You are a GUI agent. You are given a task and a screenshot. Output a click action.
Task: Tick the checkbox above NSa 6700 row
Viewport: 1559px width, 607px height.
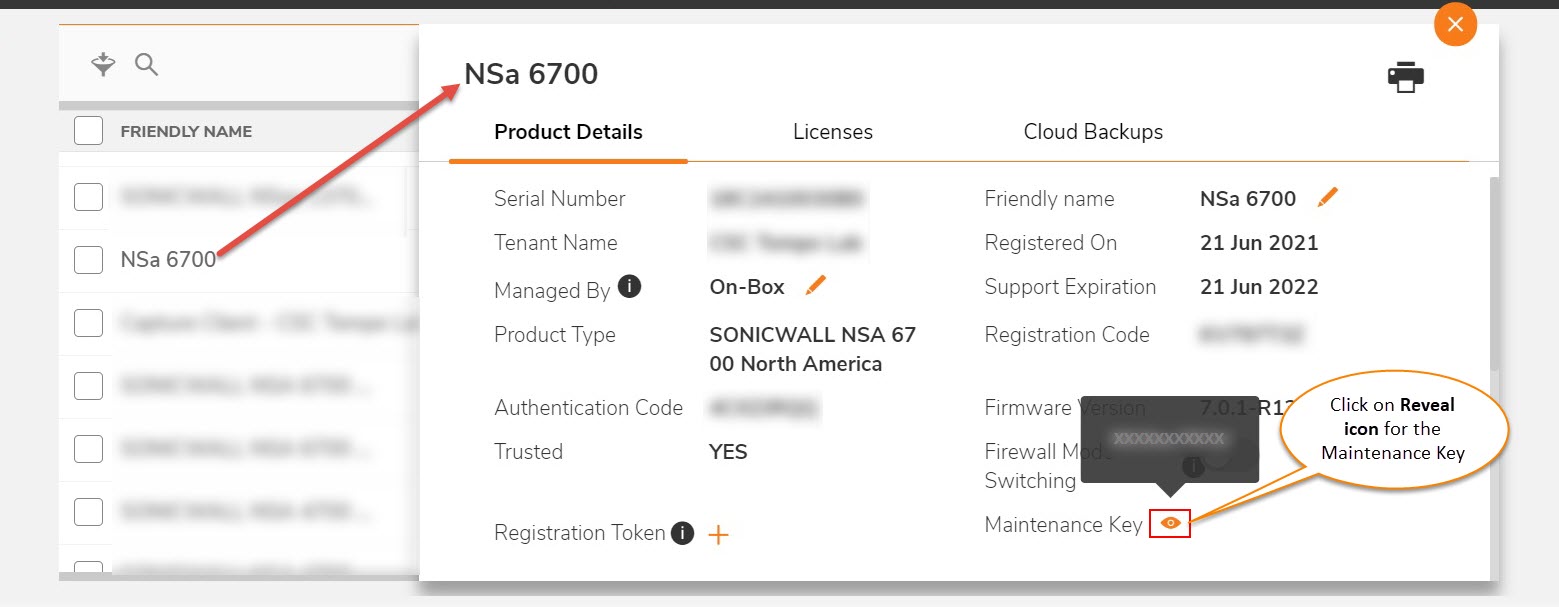point(89,198)
